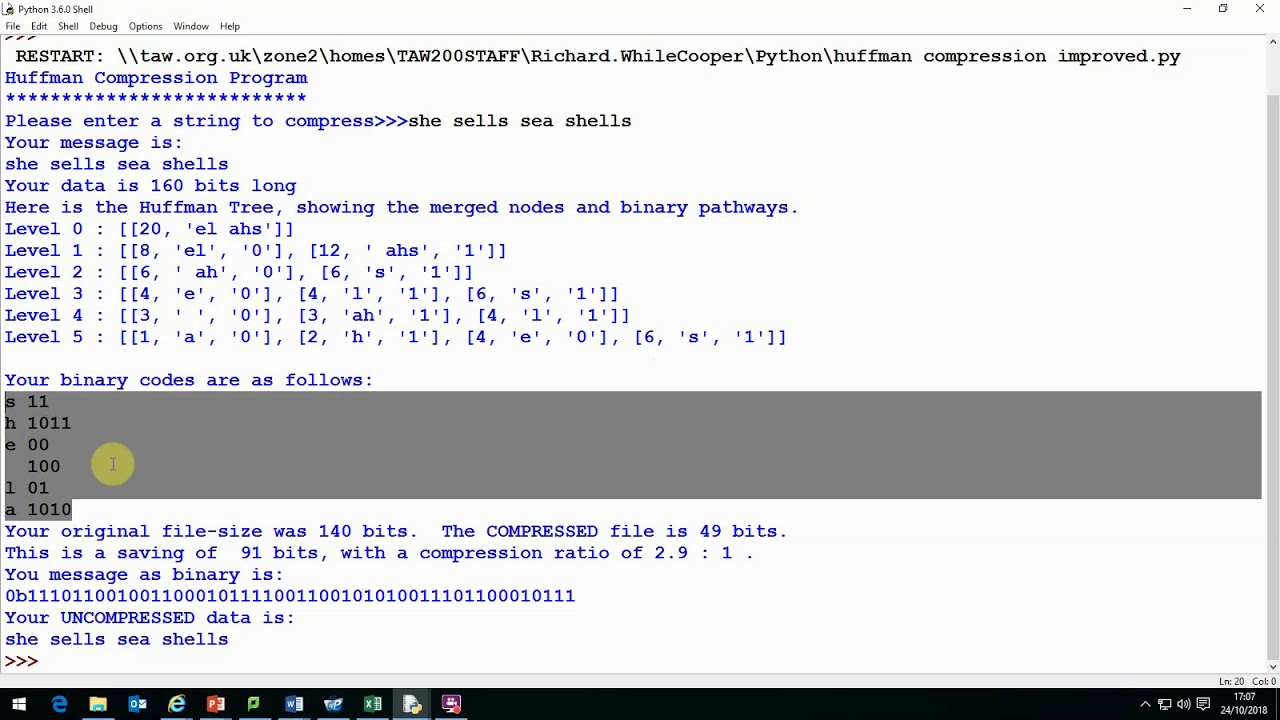Launch Microsoft Edge from taskbar
This screenshot has height=720, width=1280.
pos(59,704)
